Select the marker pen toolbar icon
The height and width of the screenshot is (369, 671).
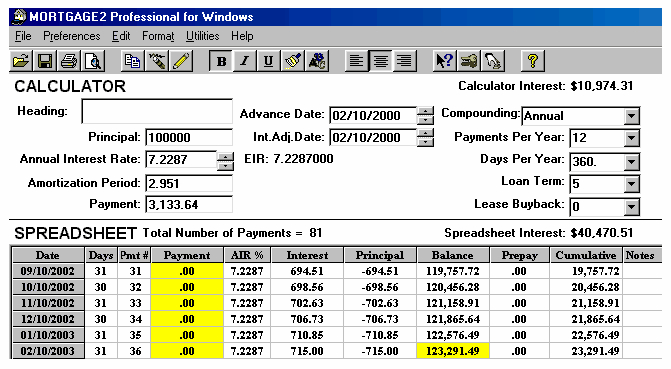pos(157,61)
